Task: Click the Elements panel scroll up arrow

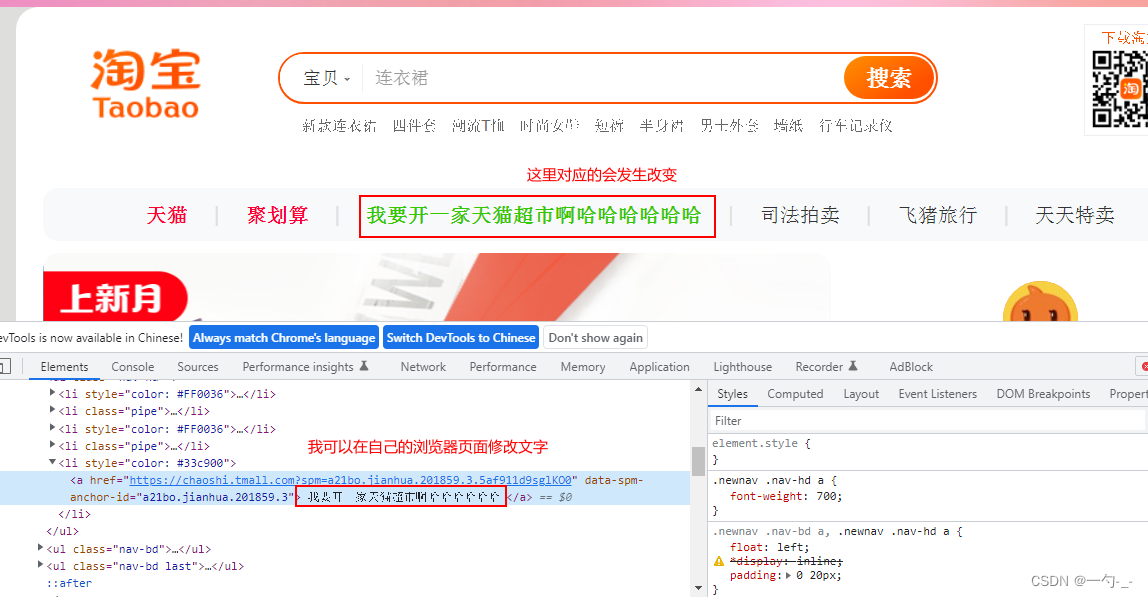Action: tap(698, 390)
